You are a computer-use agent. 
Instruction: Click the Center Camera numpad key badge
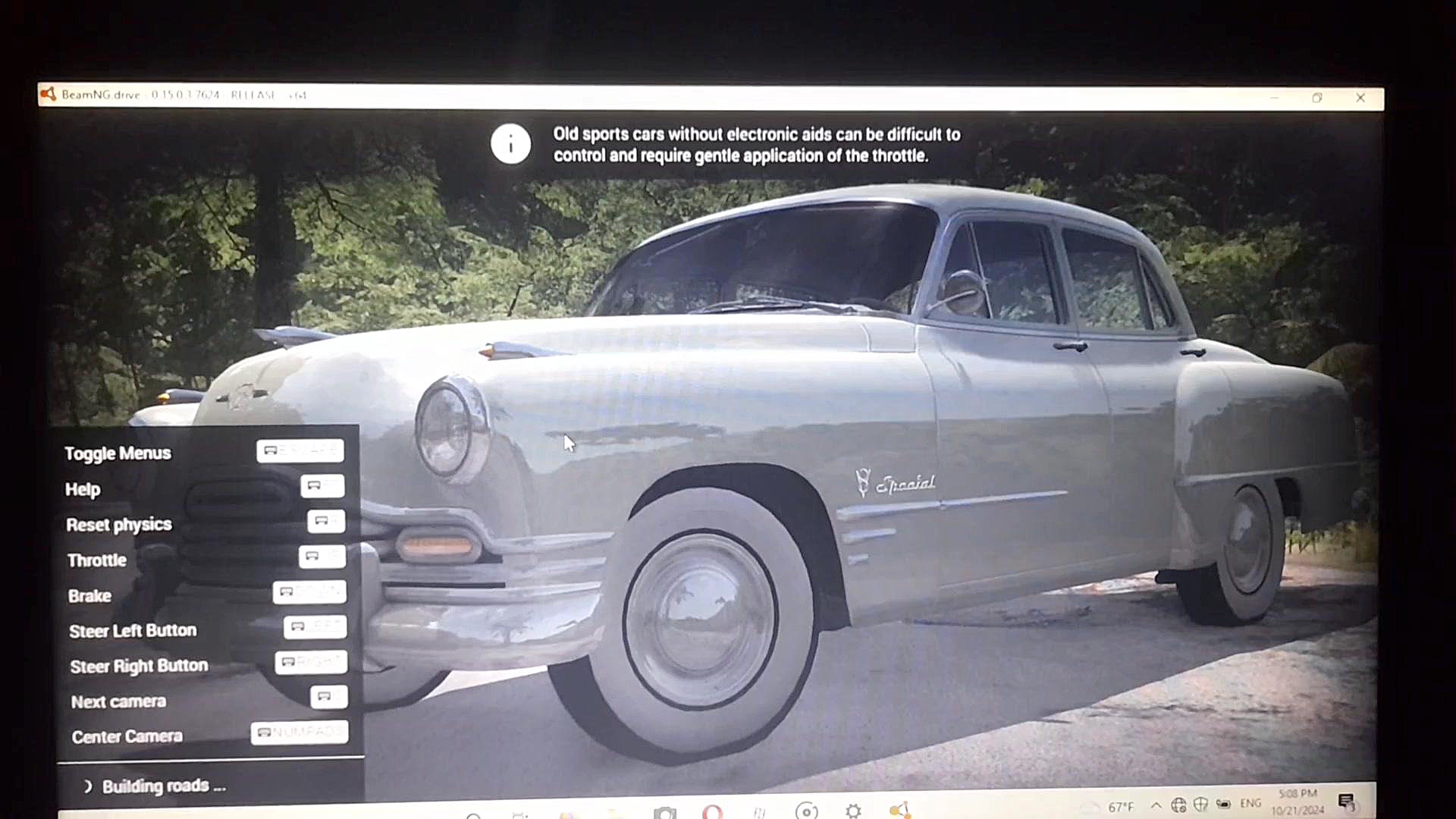300,733
